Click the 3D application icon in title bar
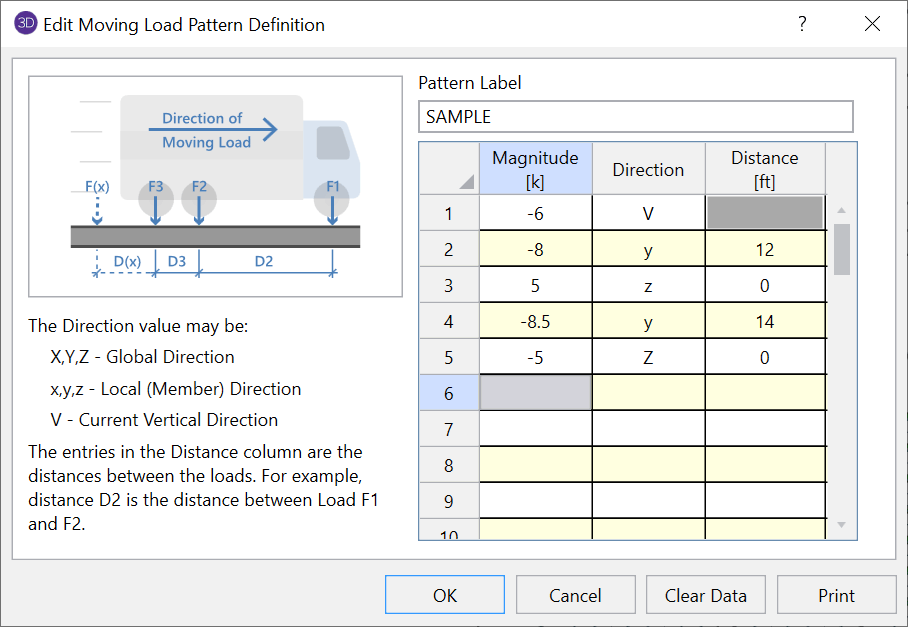The height and width of the screenshot is (627, 908). [x=26, y=25]
